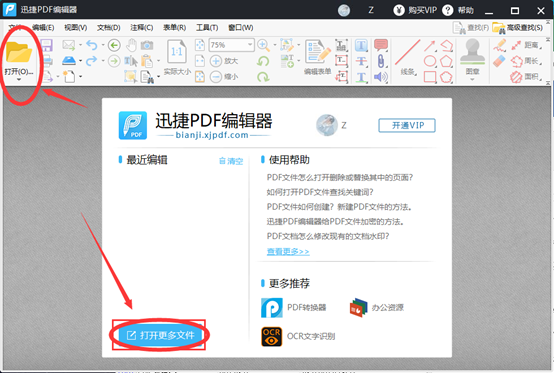Click the Rotate clockwise green arrow
554x373 pixels.
pyautogui.click(x=263, y=77)
